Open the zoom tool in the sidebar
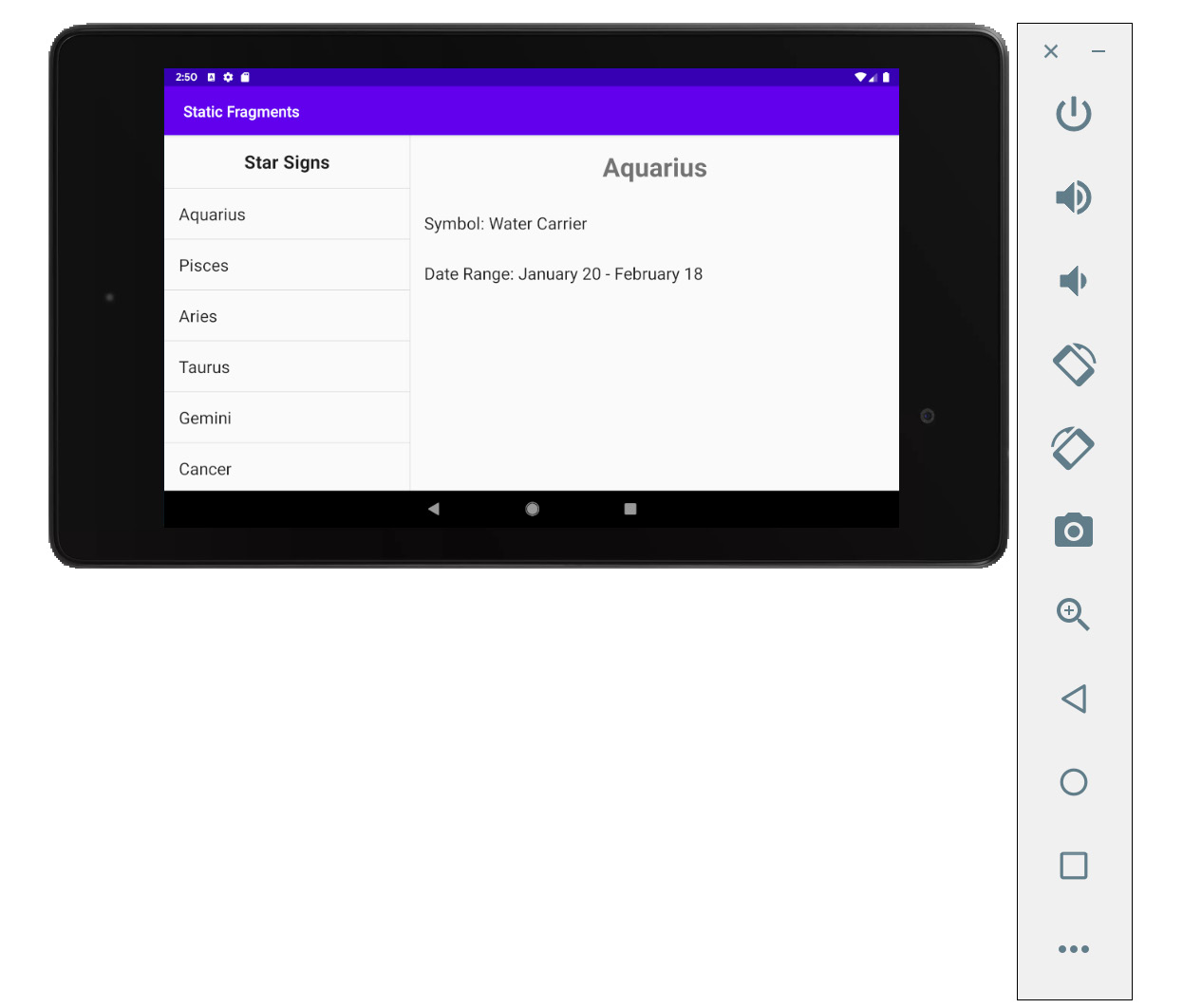1183x1008 pixels. (x=1073, y=614)
